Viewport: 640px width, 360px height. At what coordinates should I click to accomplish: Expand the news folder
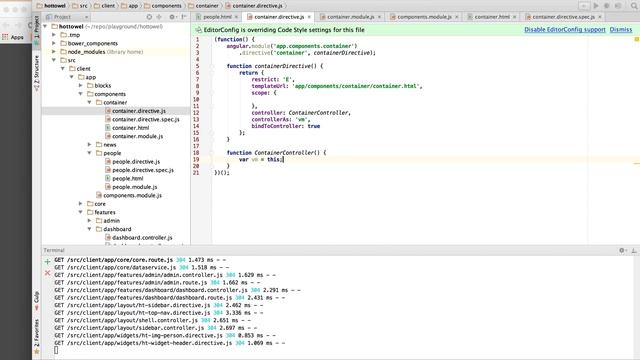pos(90,144)
